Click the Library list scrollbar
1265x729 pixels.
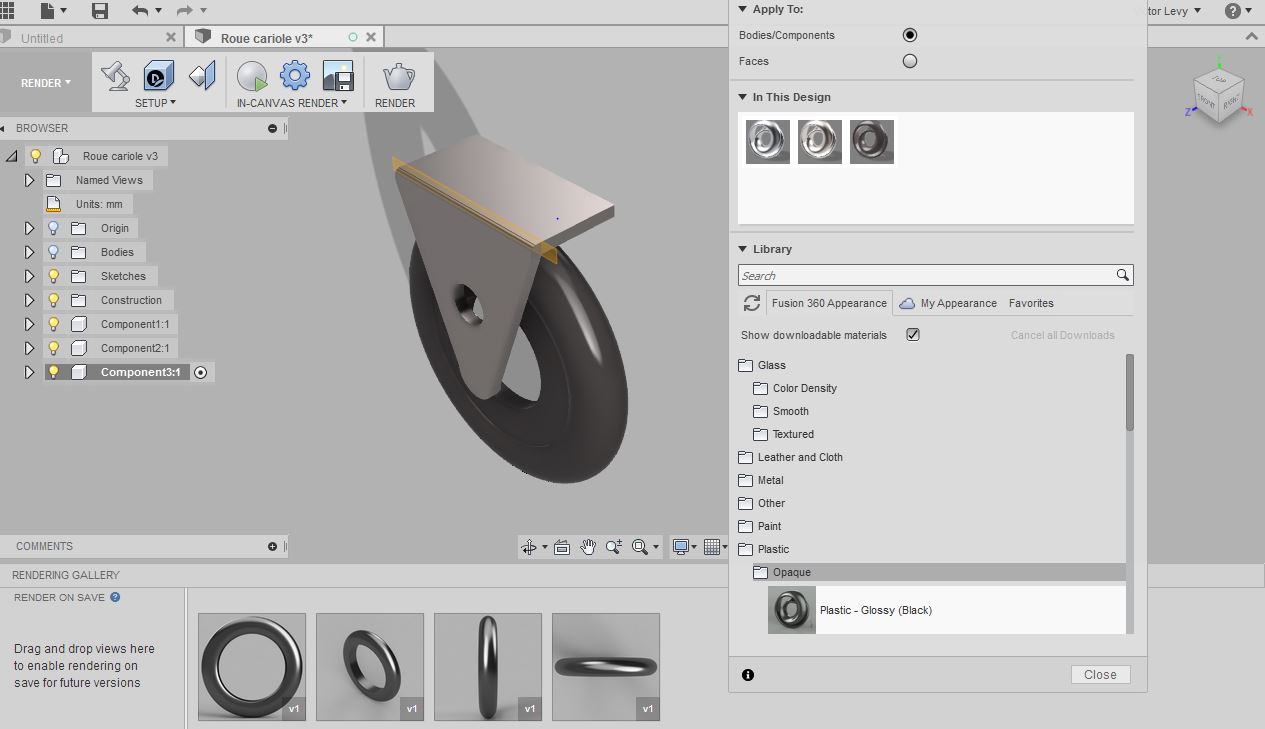(x=1130, y=392)
